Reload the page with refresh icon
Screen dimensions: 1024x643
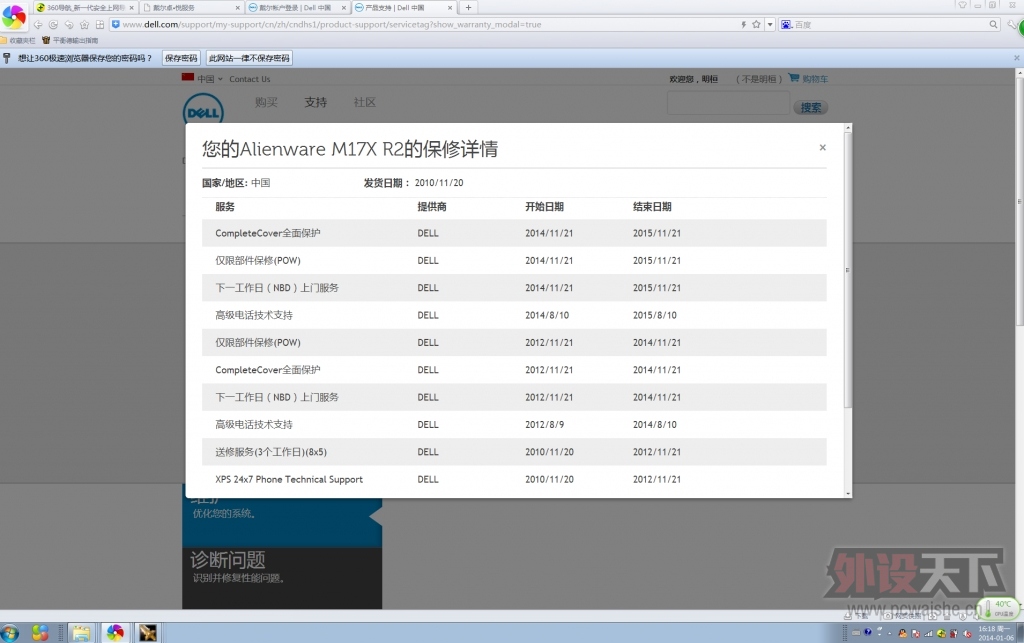(x=53, y=25)
